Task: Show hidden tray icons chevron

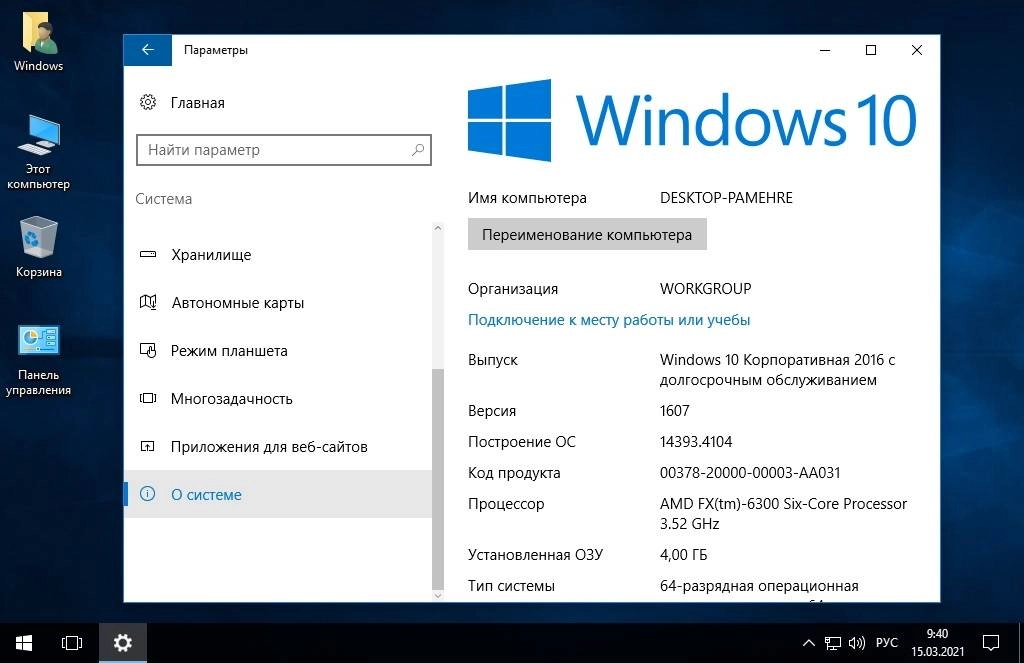Action: 808,643
